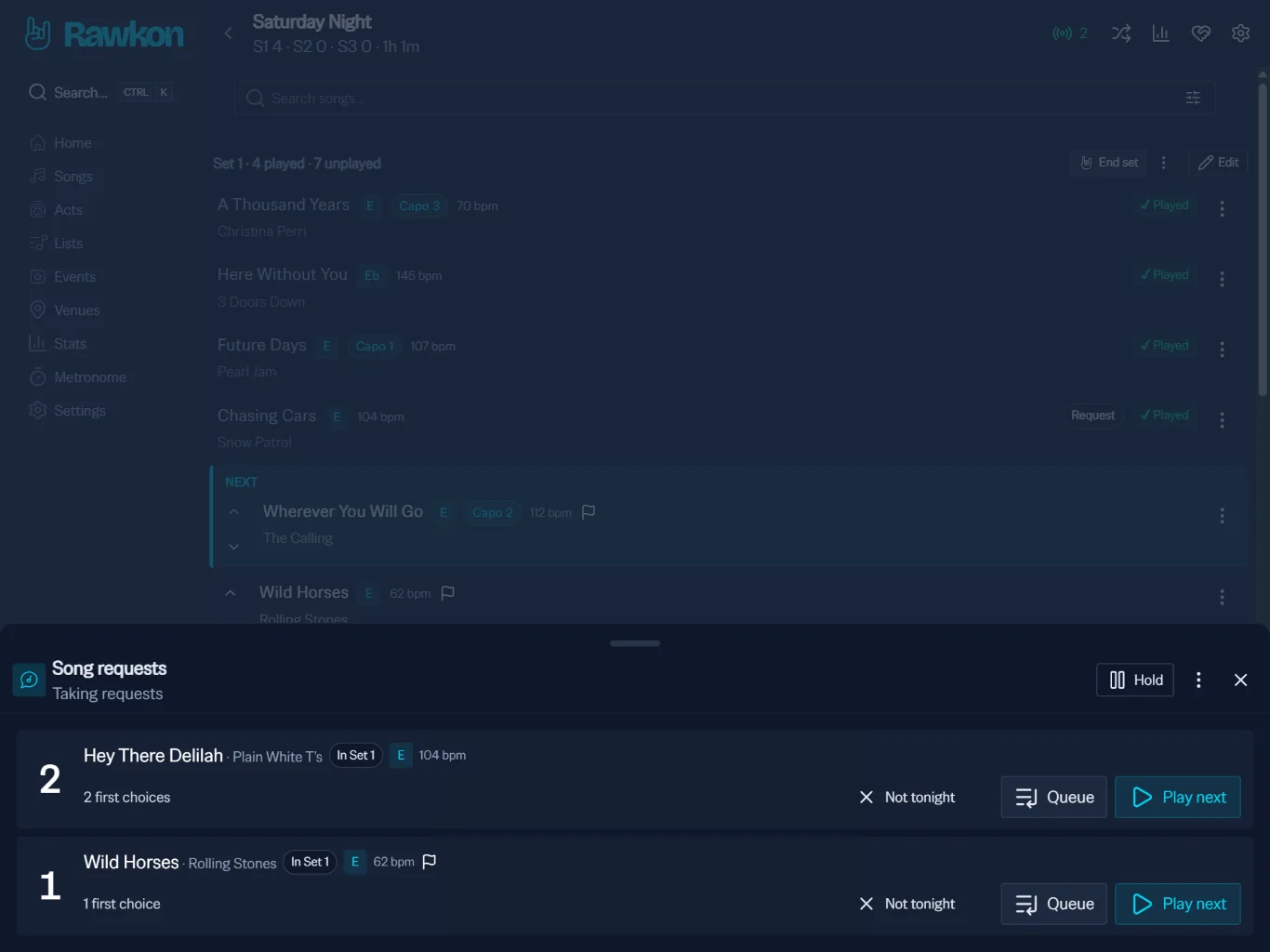
Task: Click the requests panel drag handle
Action: point(635,643)
